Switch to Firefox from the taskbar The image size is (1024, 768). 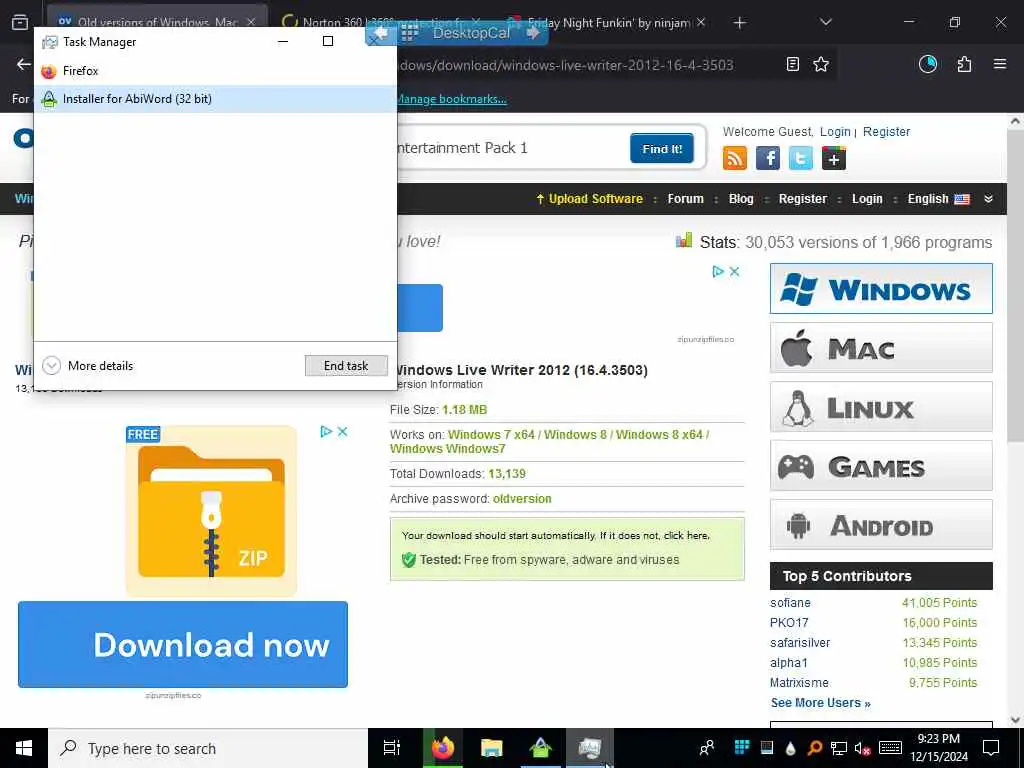(442, 748)
